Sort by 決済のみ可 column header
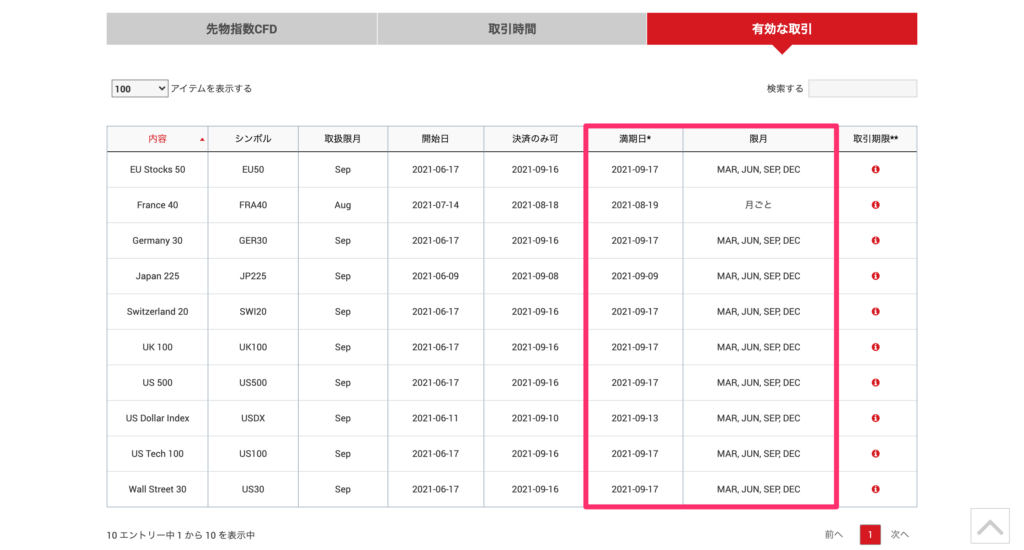The height and width of the screenshot is (550, 1024). tap(535, 138)
